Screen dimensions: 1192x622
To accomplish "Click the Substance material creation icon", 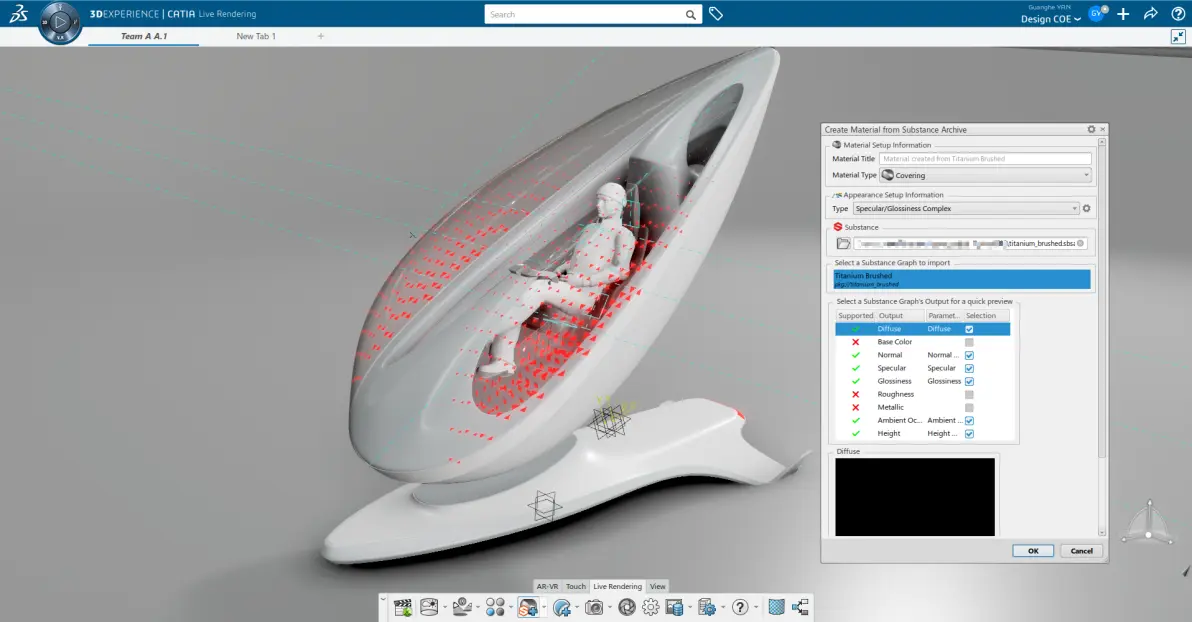I will [x=528, y=608].
